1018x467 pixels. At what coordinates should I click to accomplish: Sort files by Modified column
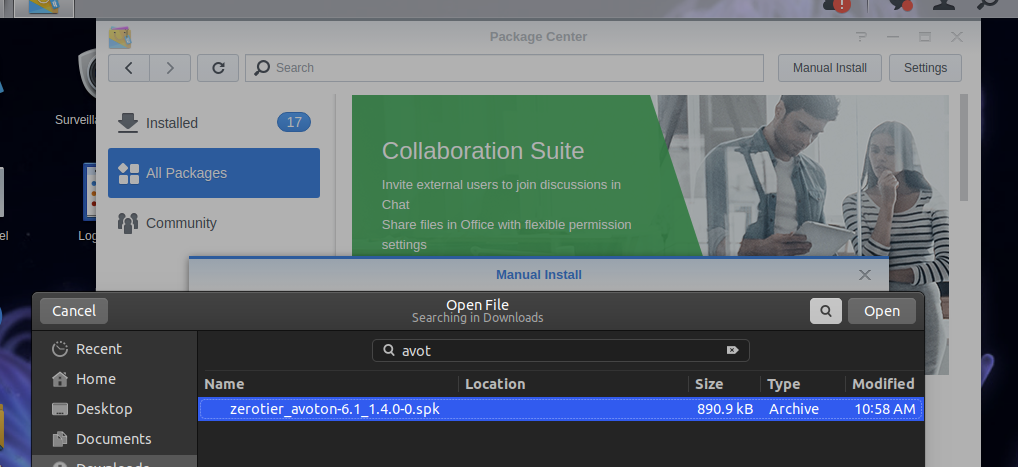pyautogui.click(x=884, y=384)
